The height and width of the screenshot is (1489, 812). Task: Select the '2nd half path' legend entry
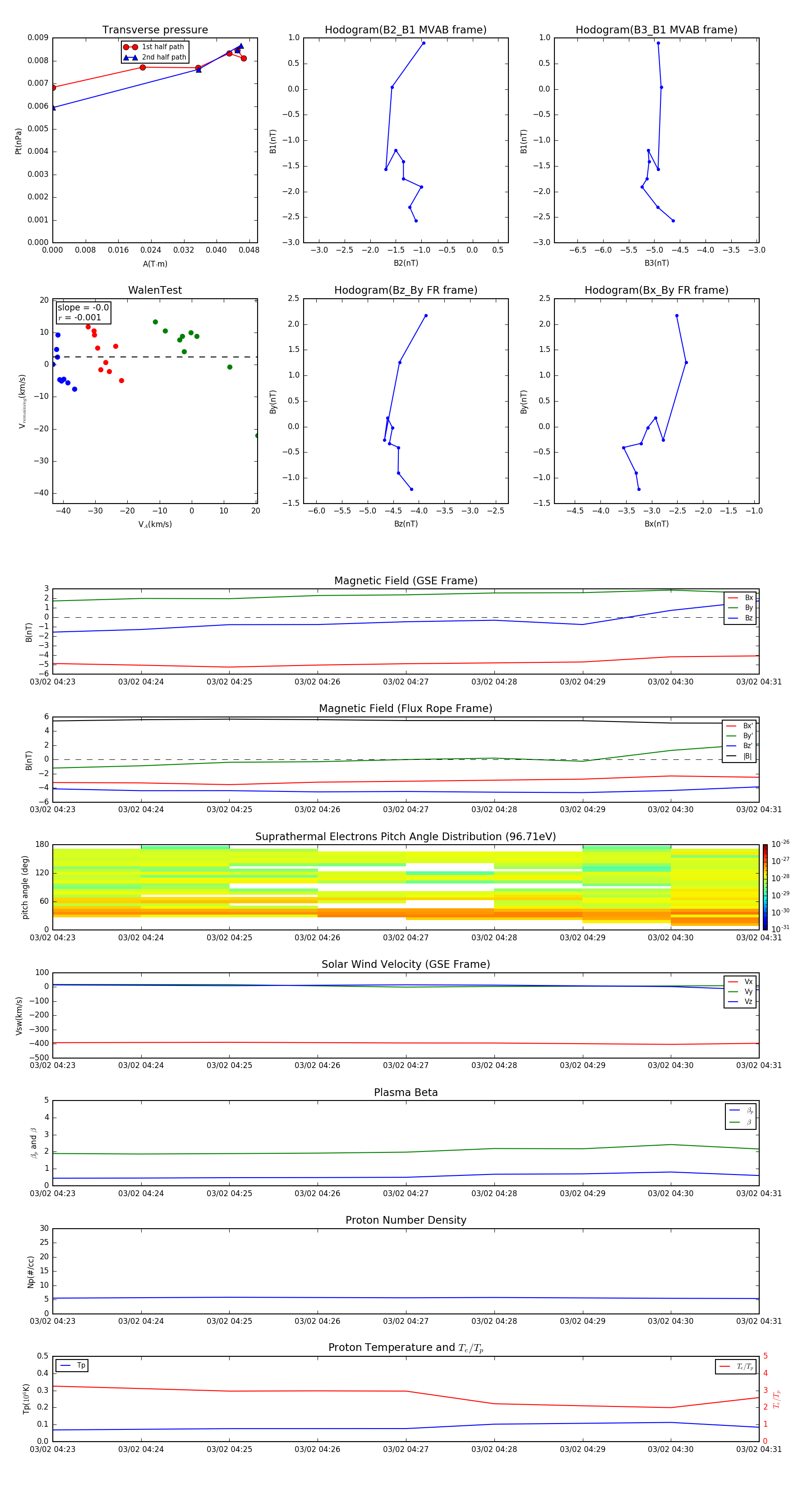pos(155,57)
